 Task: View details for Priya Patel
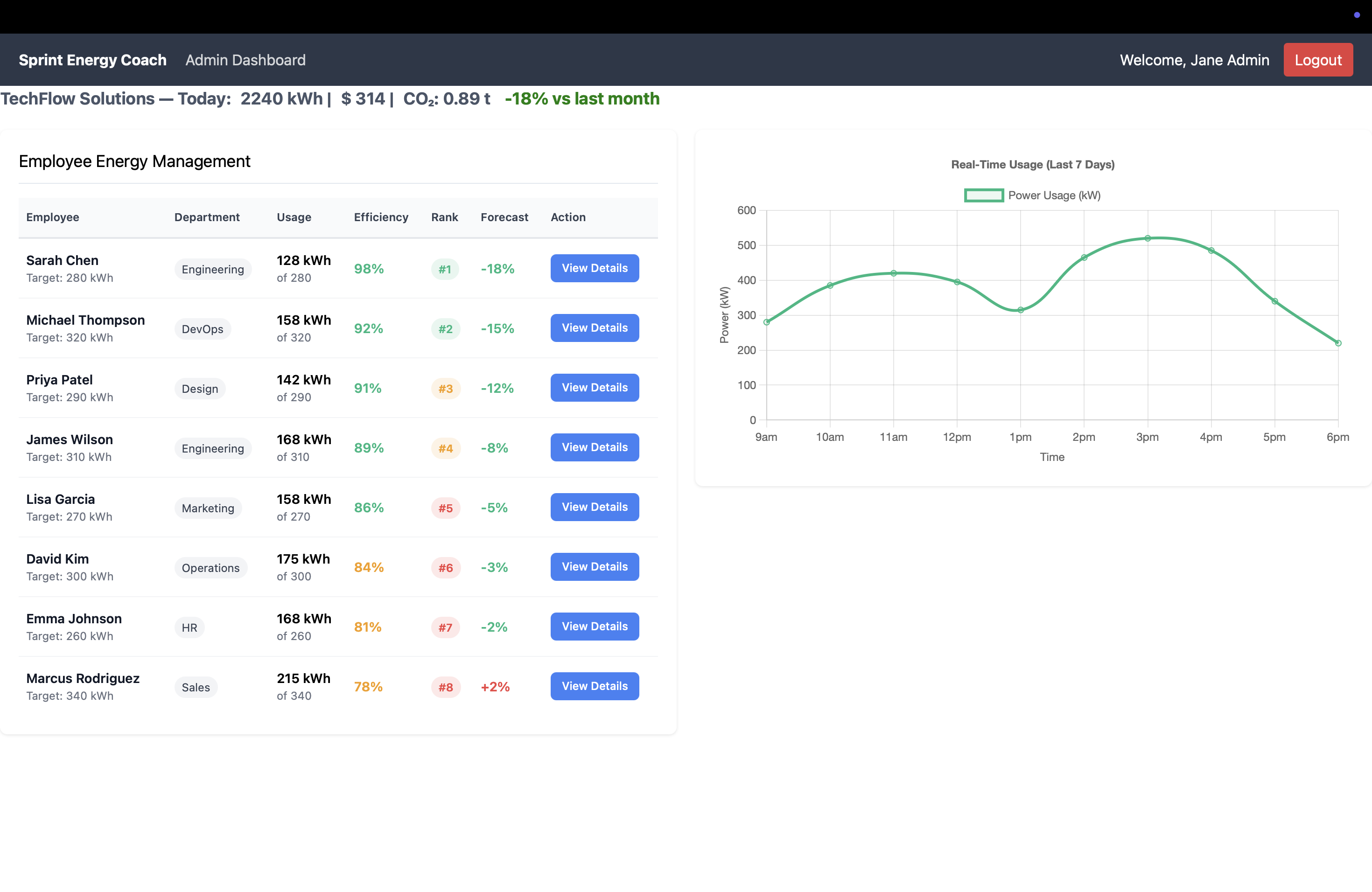pyautogui.click(x=595, y=388)
